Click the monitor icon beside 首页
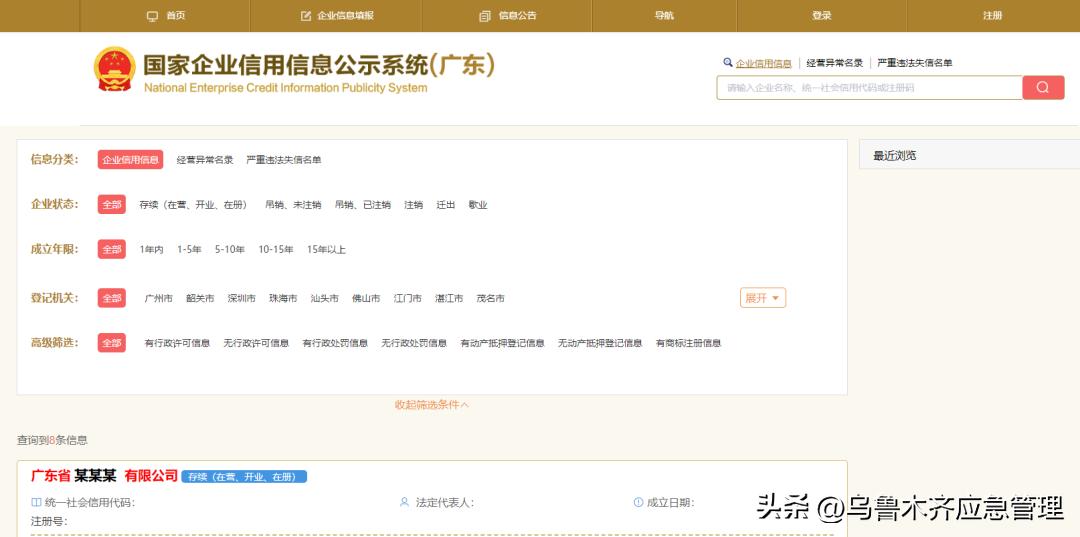Screen dimensions: 1080x537 [153, 16]
